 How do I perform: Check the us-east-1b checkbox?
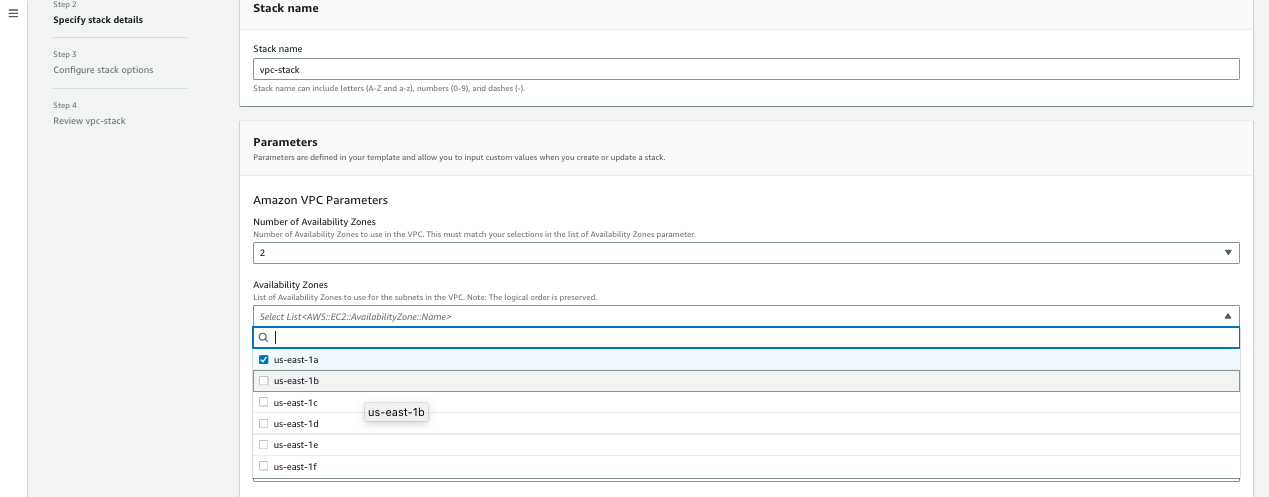264,381
